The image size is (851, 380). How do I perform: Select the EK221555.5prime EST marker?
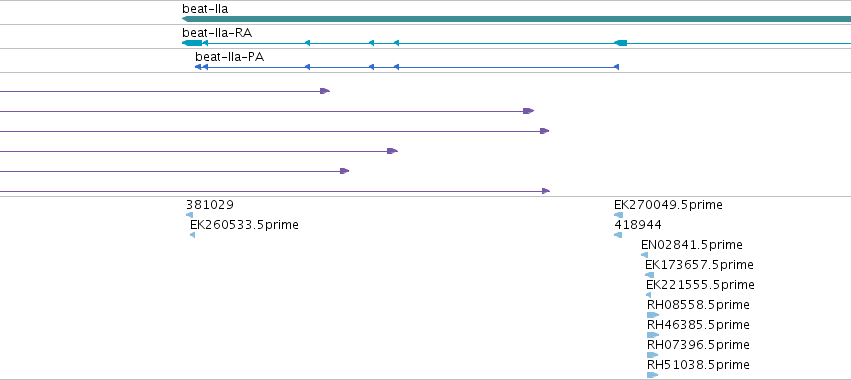point(649,295)
